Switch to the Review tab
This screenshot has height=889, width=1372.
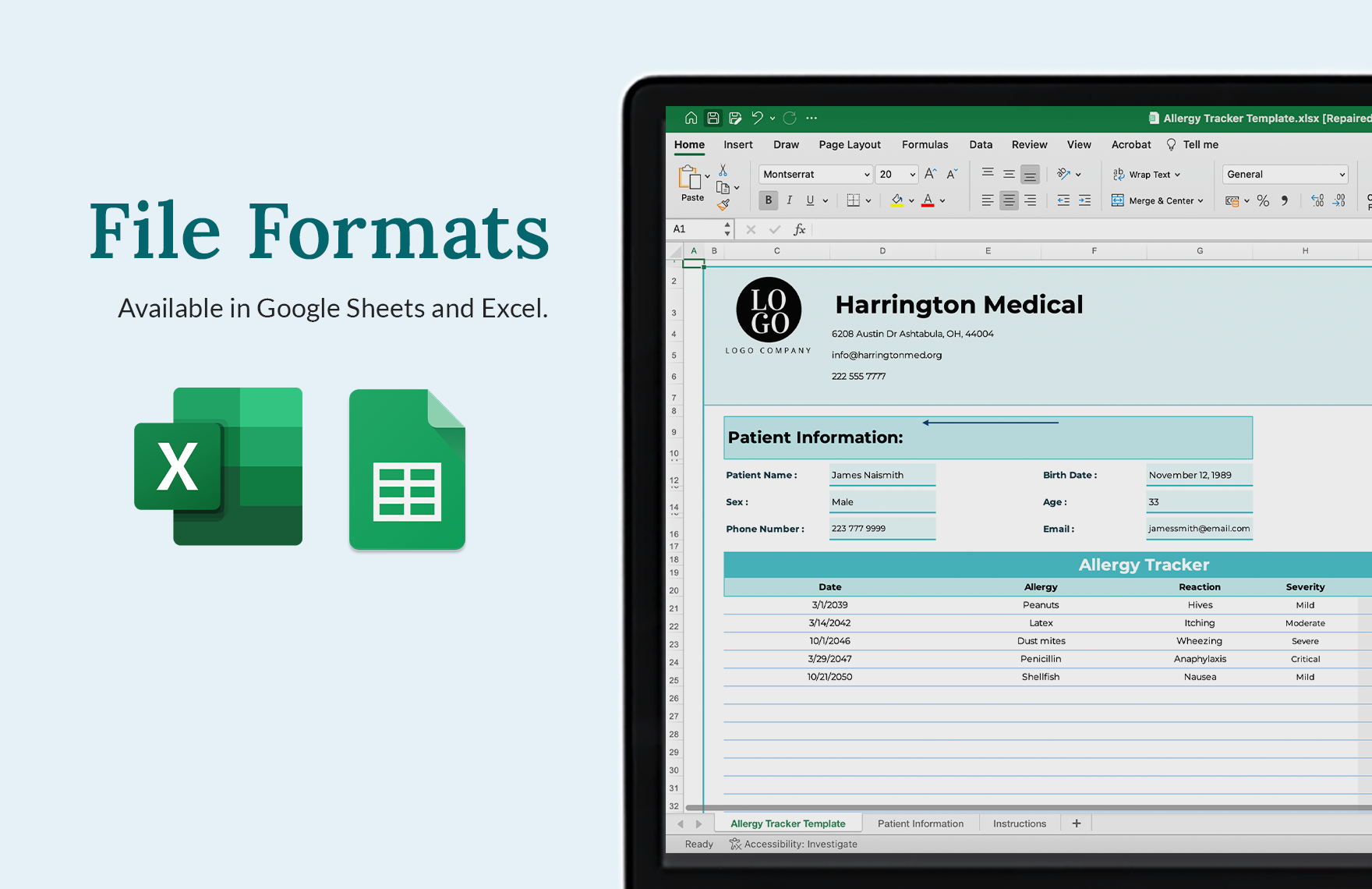pyautogui.click(x=1029, y=144)
